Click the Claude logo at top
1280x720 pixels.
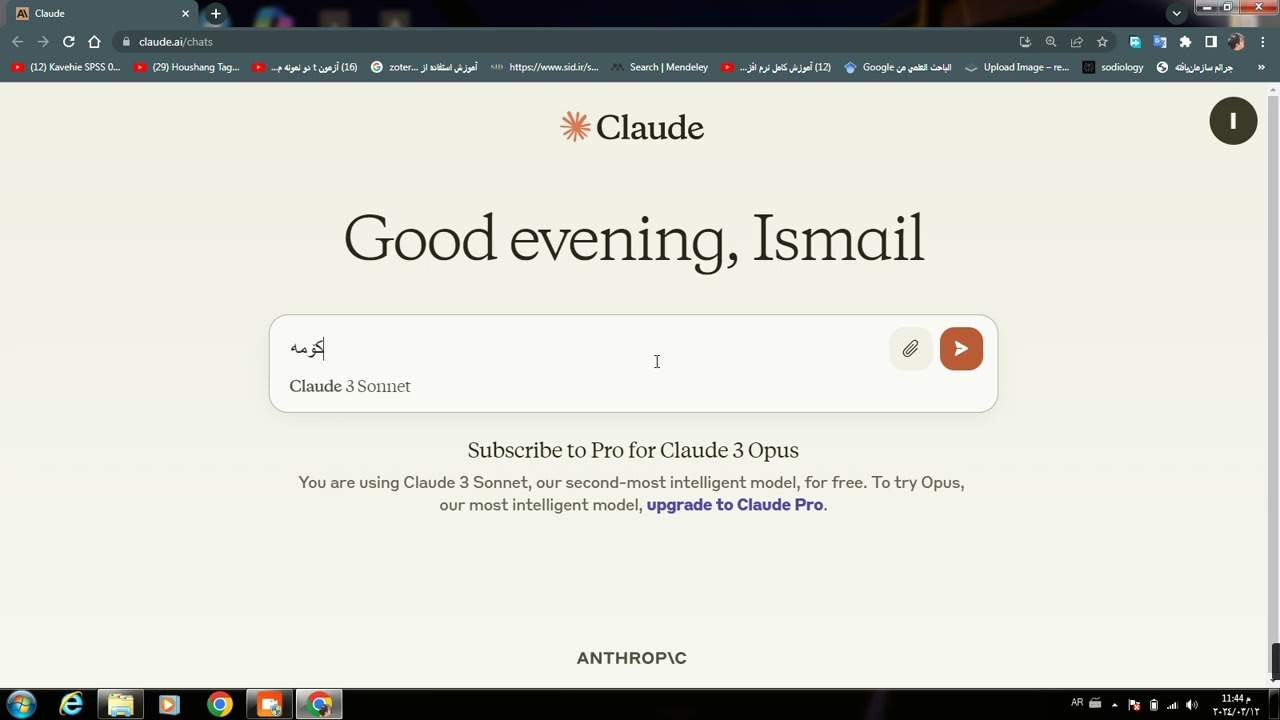pos(632,127)
